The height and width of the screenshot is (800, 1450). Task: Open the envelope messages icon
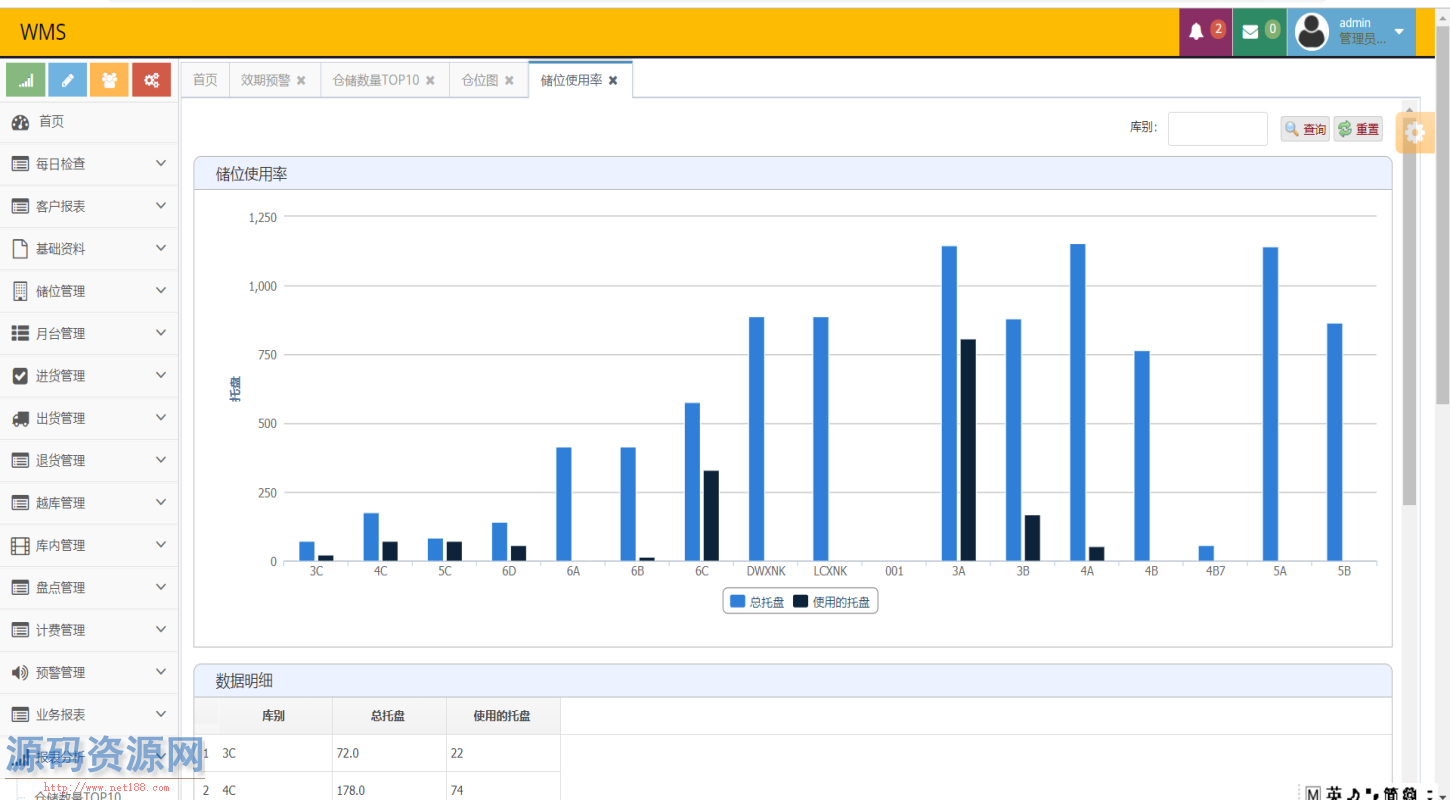click(x=1250, y=32)
